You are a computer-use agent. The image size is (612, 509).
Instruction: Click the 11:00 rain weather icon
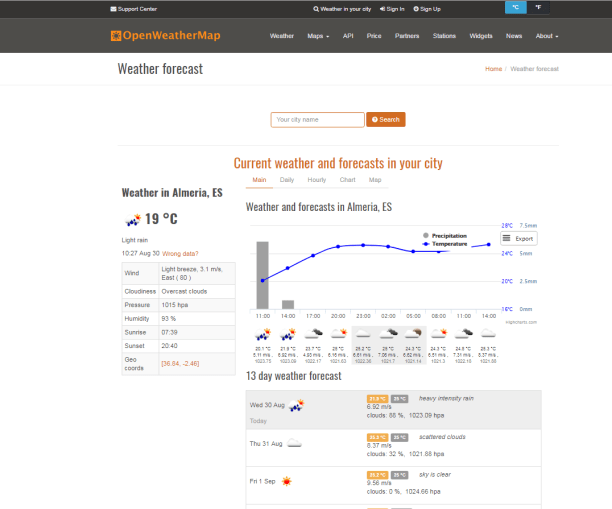click(x=262, y=334)
